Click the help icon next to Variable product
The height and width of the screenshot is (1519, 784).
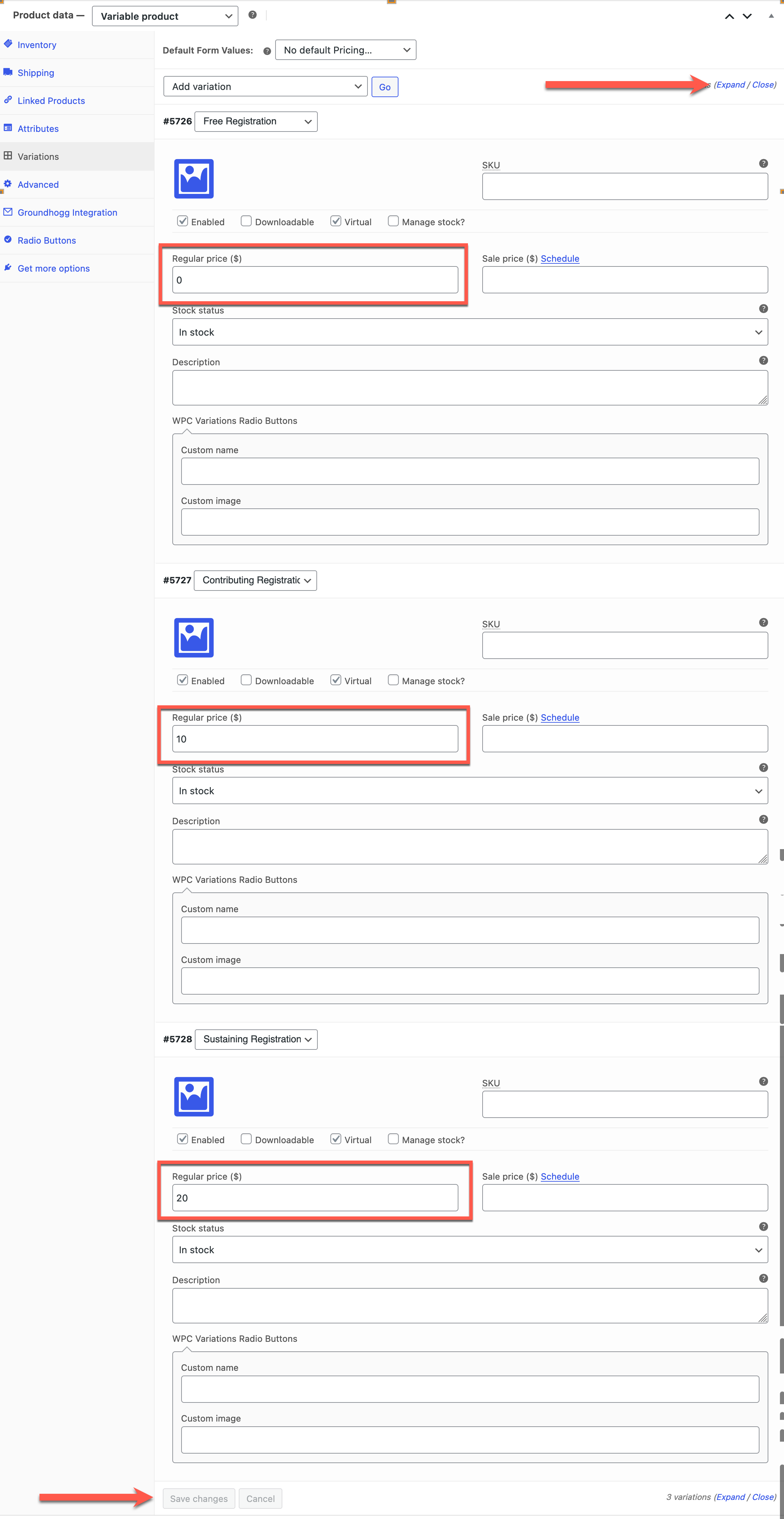coord(252,15)
